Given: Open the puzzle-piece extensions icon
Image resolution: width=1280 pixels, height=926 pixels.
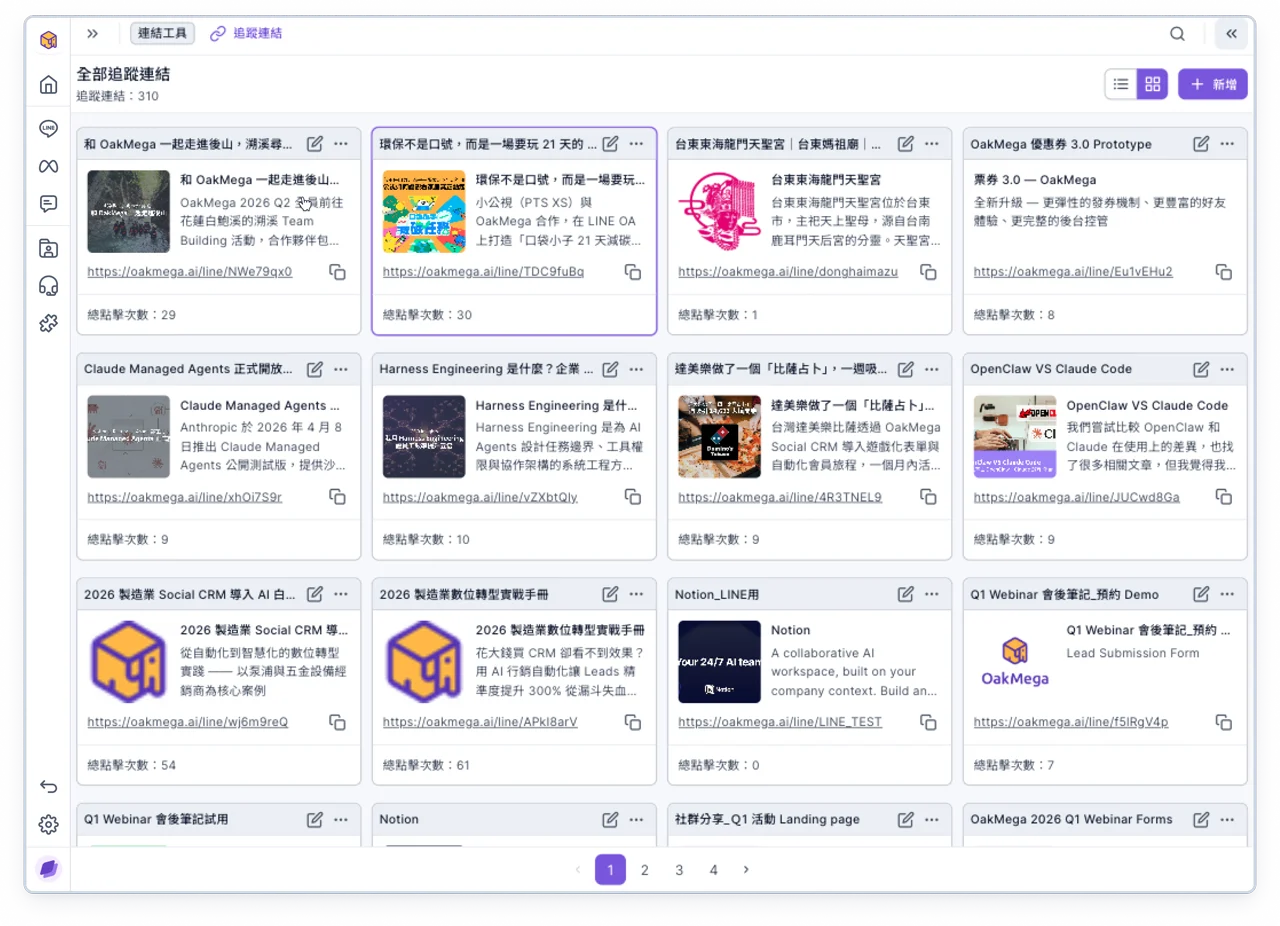Looking at the screenshot, I should pos(48,323).
